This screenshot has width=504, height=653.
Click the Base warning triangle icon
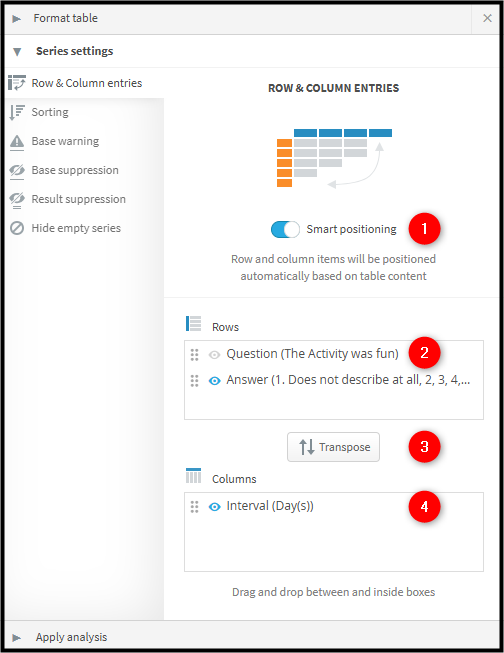(x=17, y=142)
